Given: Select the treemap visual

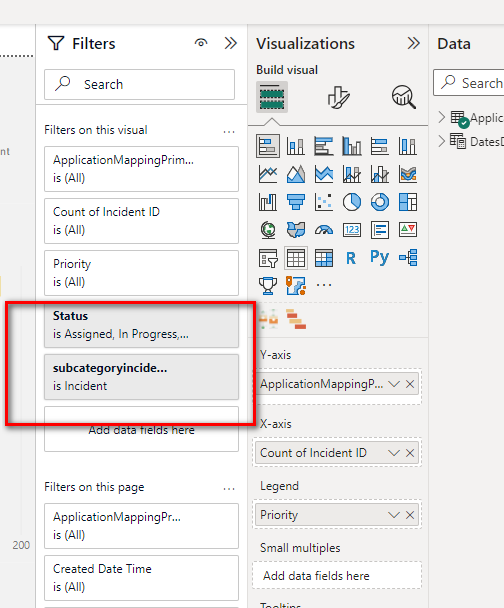Looking at the screenshot, I should coord(408,202).
